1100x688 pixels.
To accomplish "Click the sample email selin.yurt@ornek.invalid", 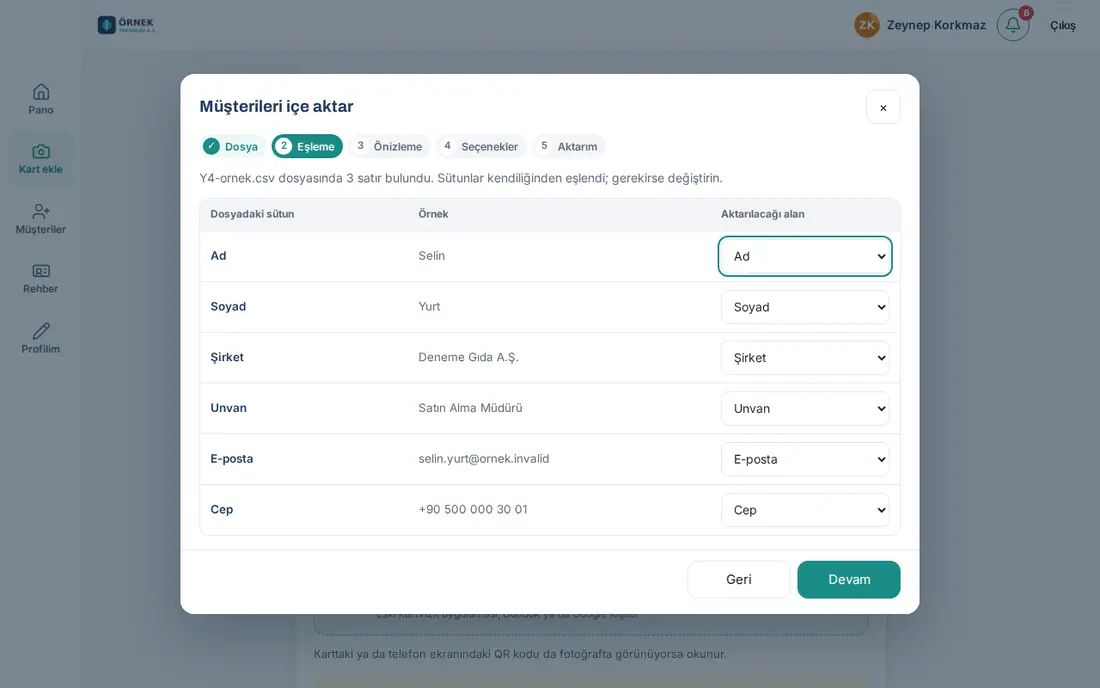I will click(x=484, y=459).
